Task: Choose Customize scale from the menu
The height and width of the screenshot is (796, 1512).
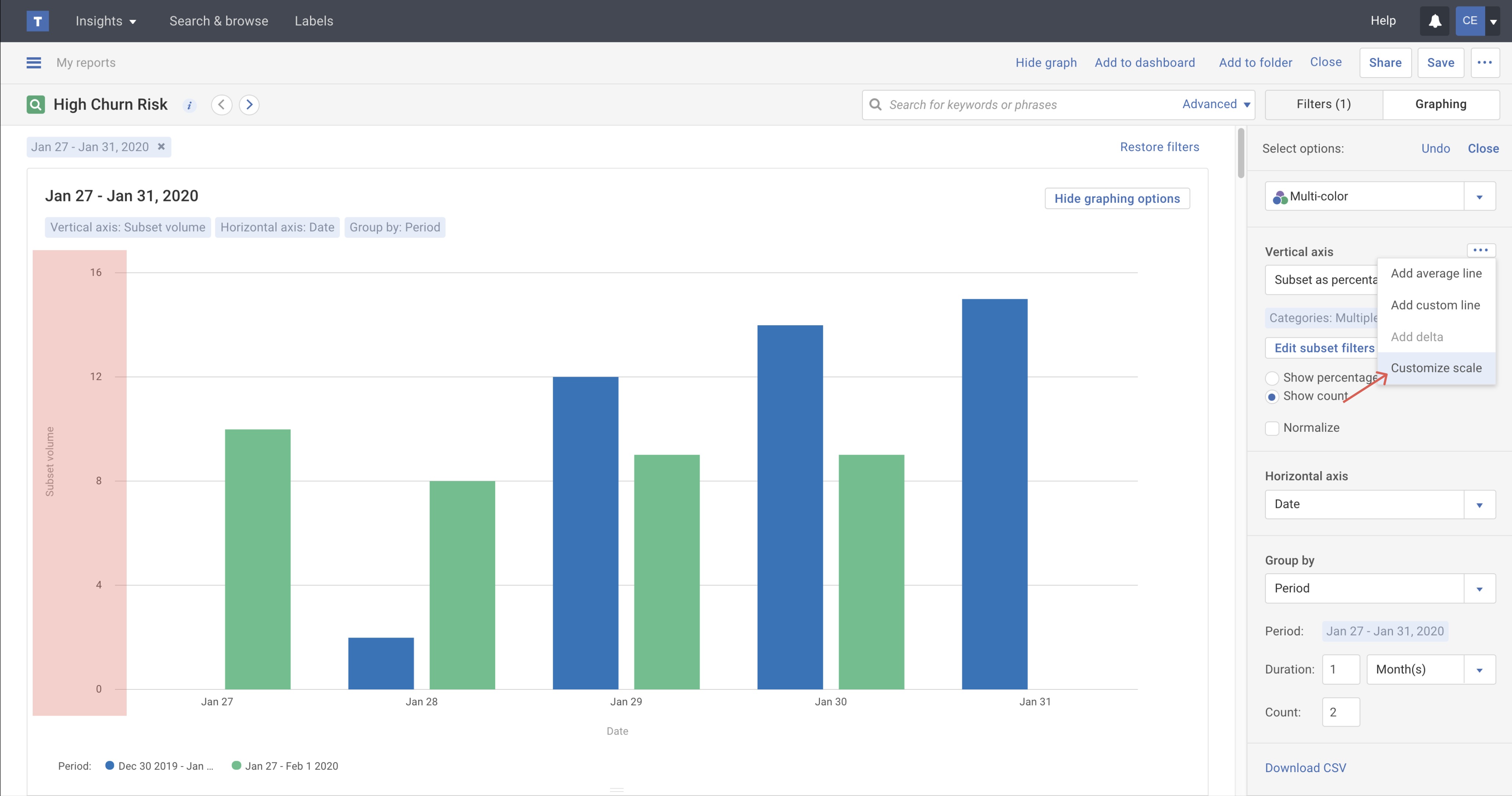Action: coord(1436,367)
